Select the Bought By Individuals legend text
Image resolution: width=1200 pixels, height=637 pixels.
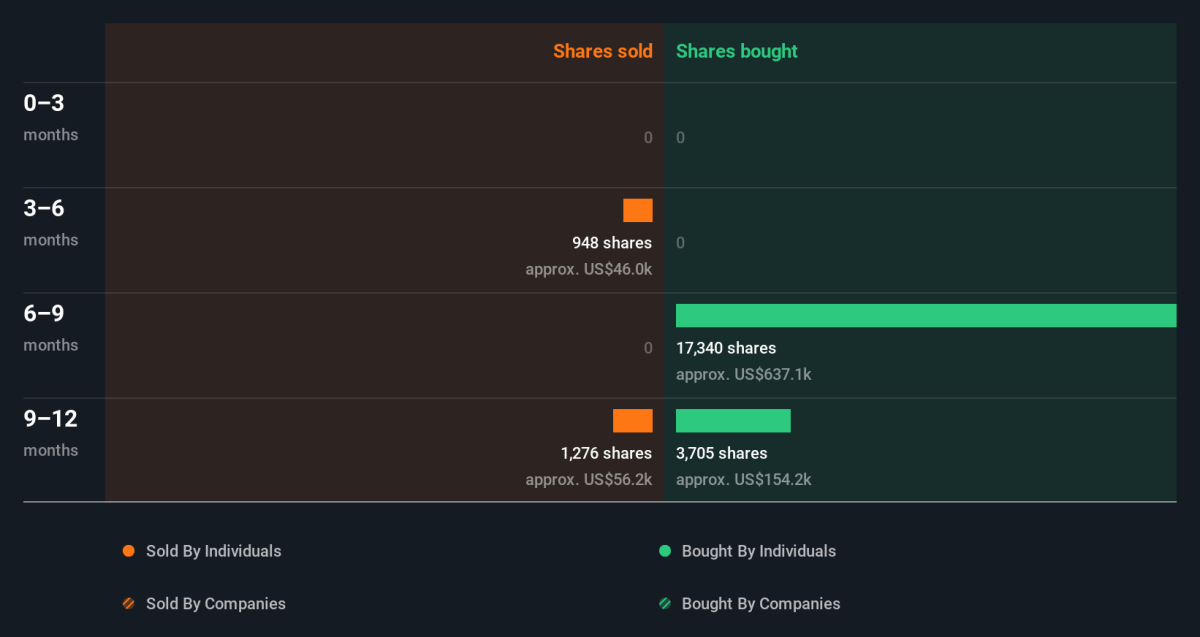[x=758, y=551]
